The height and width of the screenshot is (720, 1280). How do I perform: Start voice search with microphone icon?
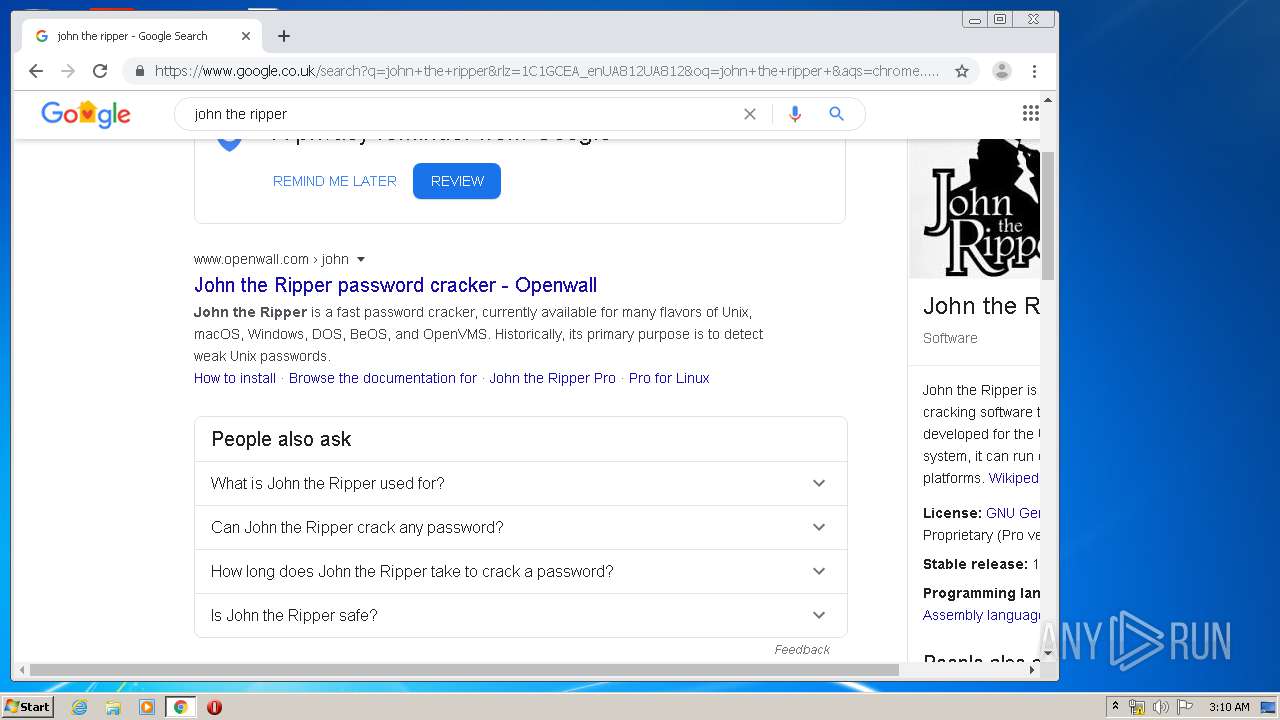[795, 114]
